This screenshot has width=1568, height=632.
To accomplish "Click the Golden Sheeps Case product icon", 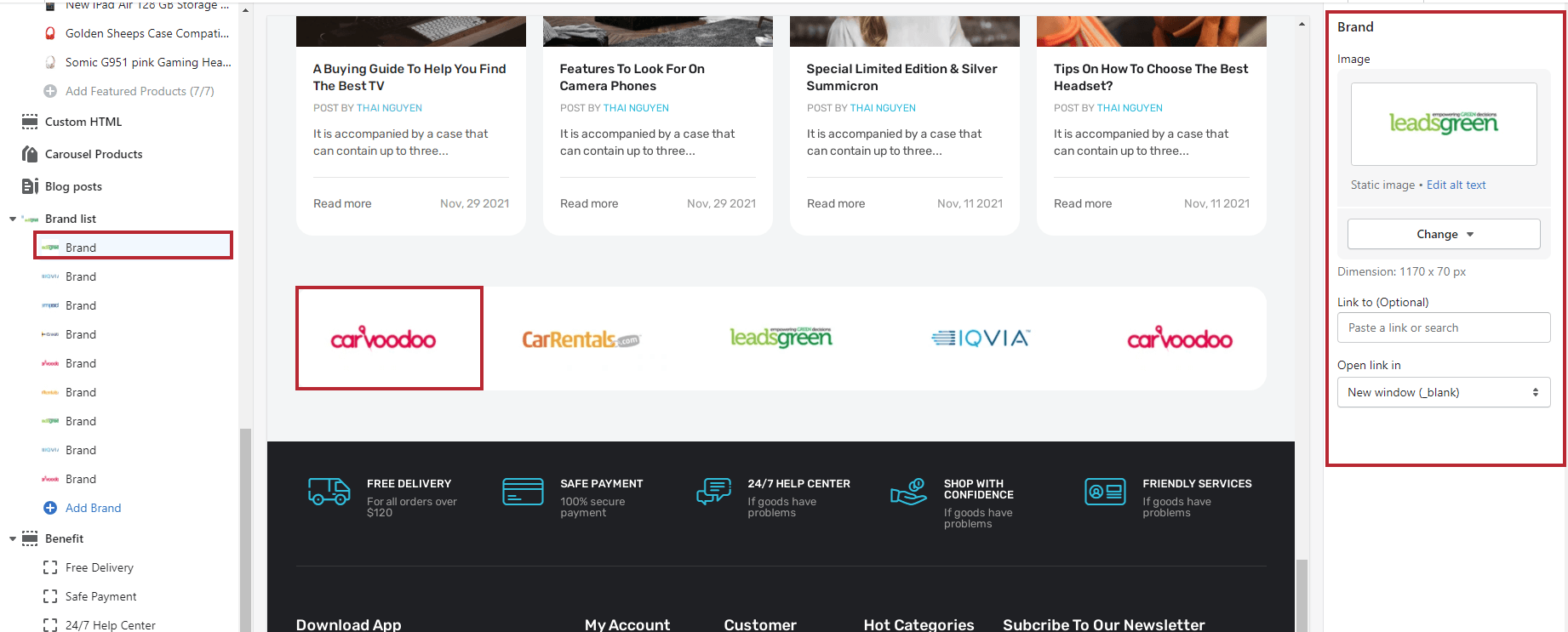I will click(x=50, y=33).
